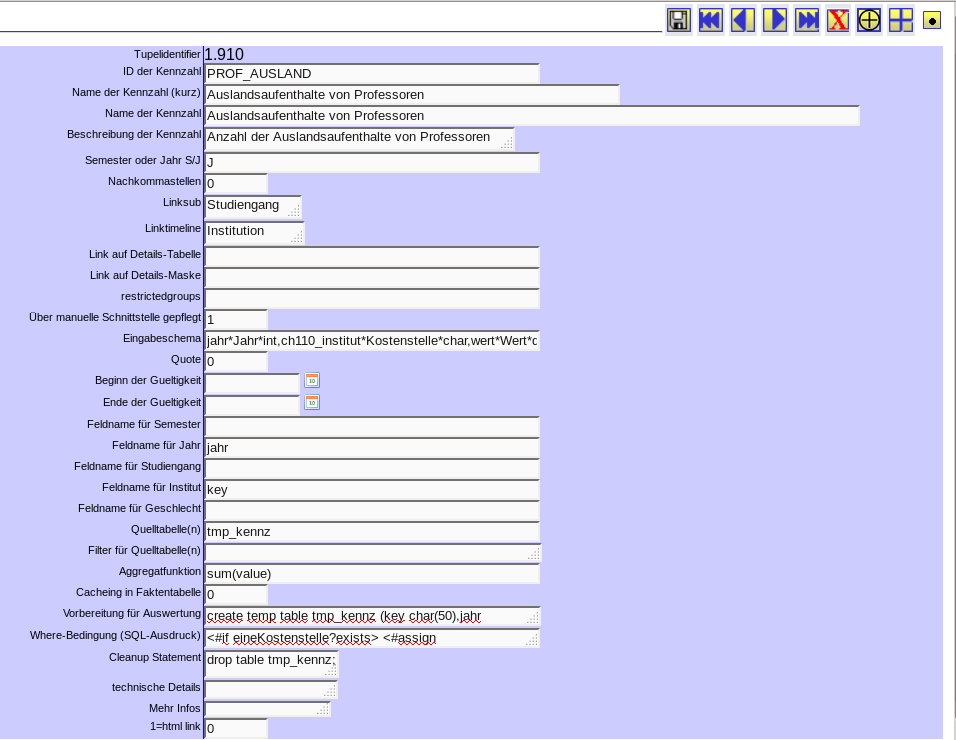
Task: Edit Name der Kennzahl (kurz) field
Action: coord(412,94)
